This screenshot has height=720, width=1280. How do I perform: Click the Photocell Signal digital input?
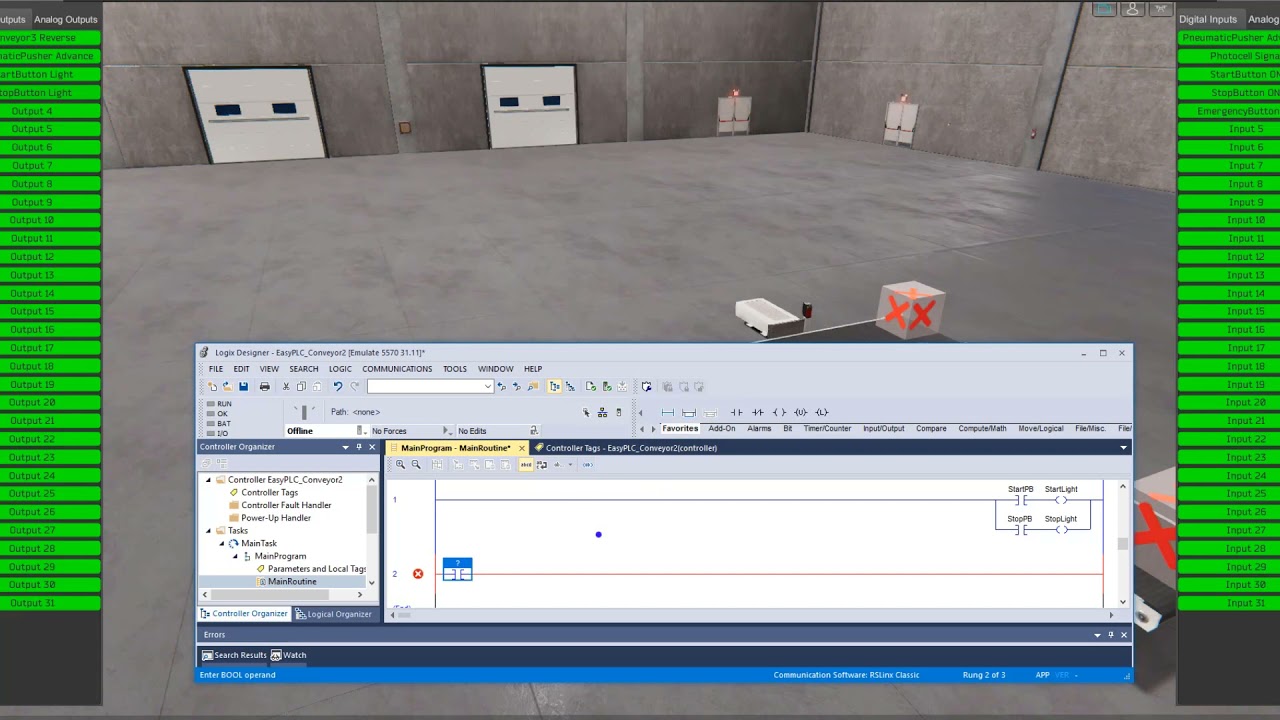(1228, 56)
